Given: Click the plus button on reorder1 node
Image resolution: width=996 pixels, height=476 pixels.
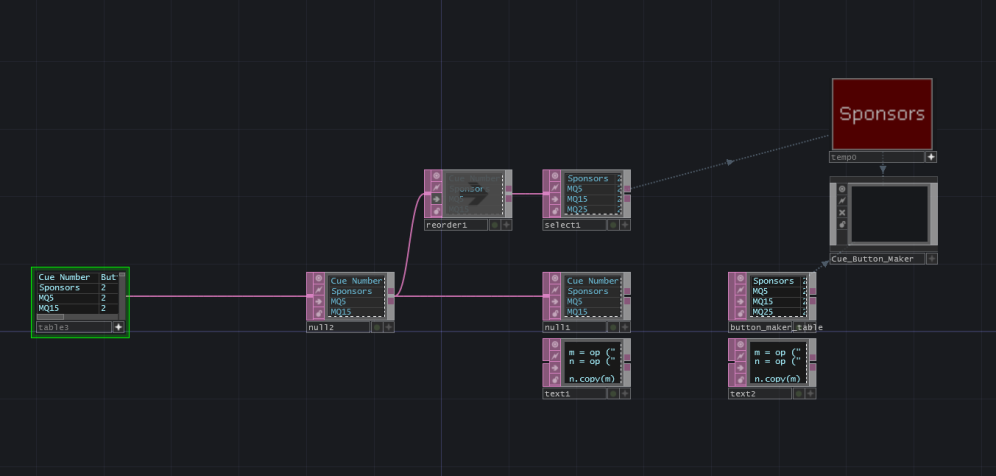Looking at the screenshot, I should 507,225.
